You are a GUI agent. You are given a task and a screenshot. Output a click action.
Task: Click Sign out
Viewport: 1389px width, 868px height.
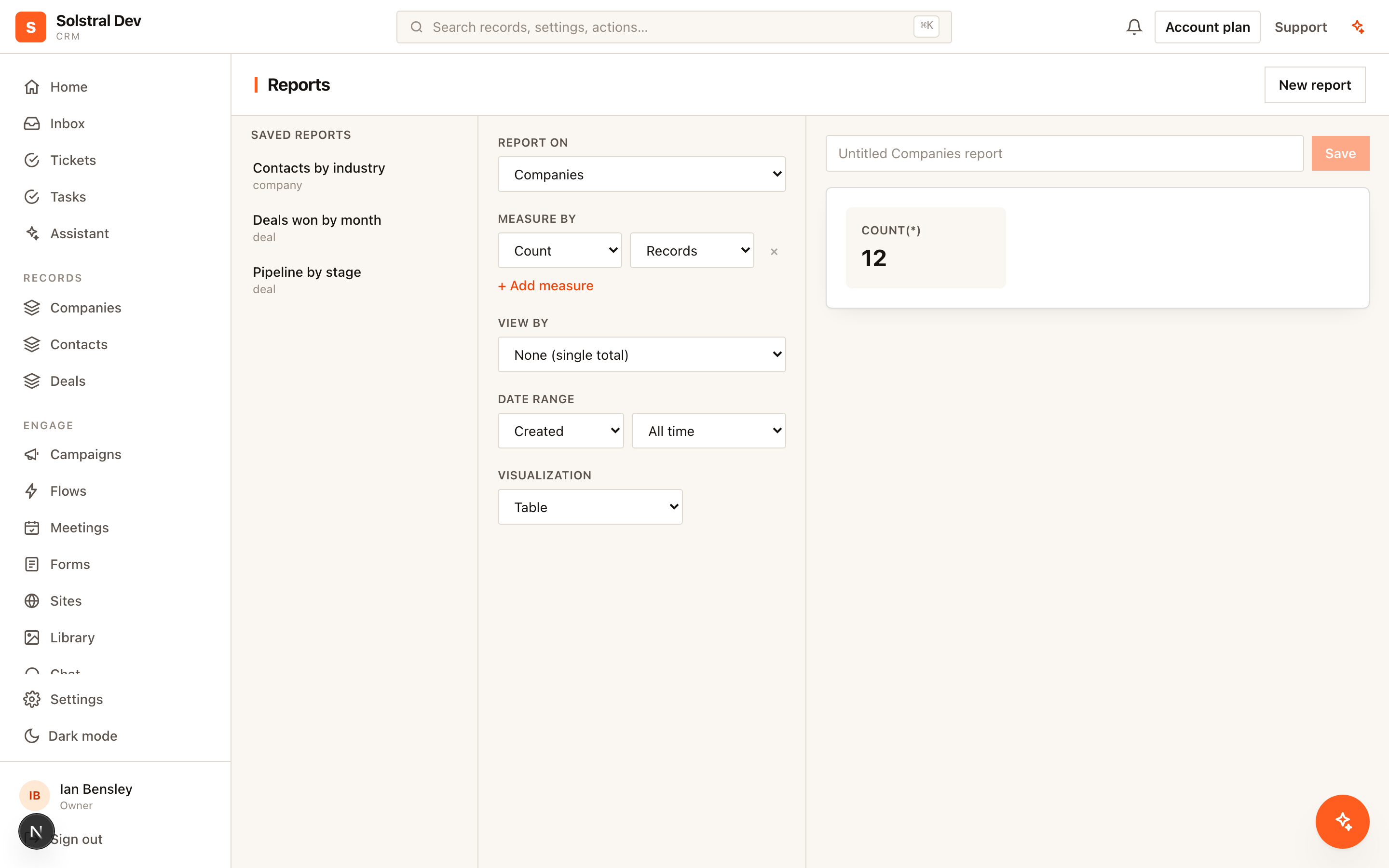click(76, 839)
